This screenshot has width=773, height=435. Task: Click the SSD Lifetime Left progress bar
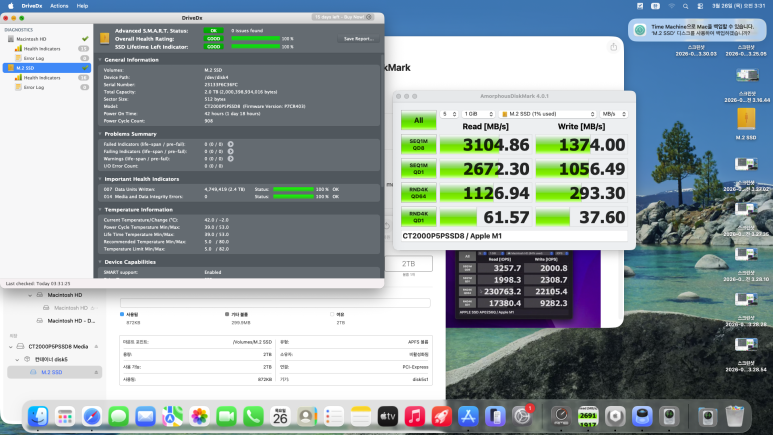tap(255, 47)
